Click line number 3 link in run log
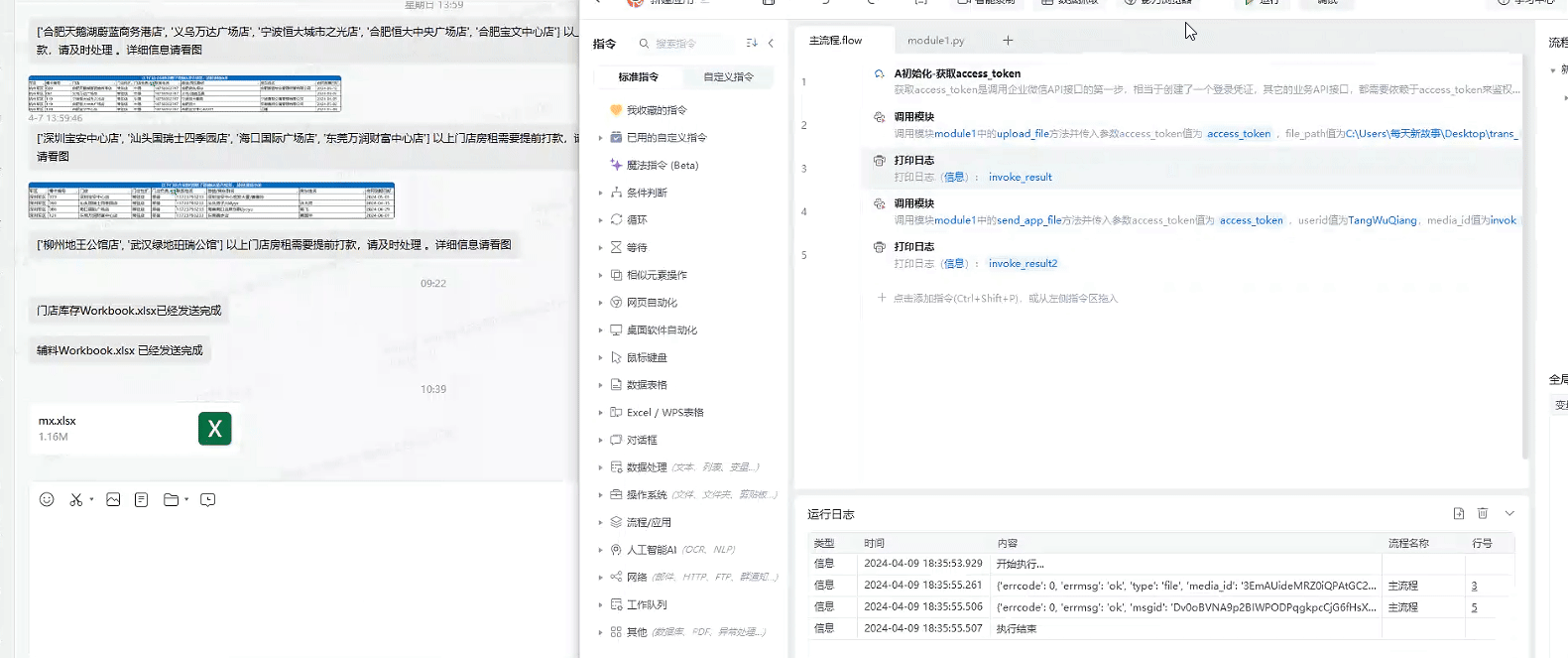 tap(1474, 586)
